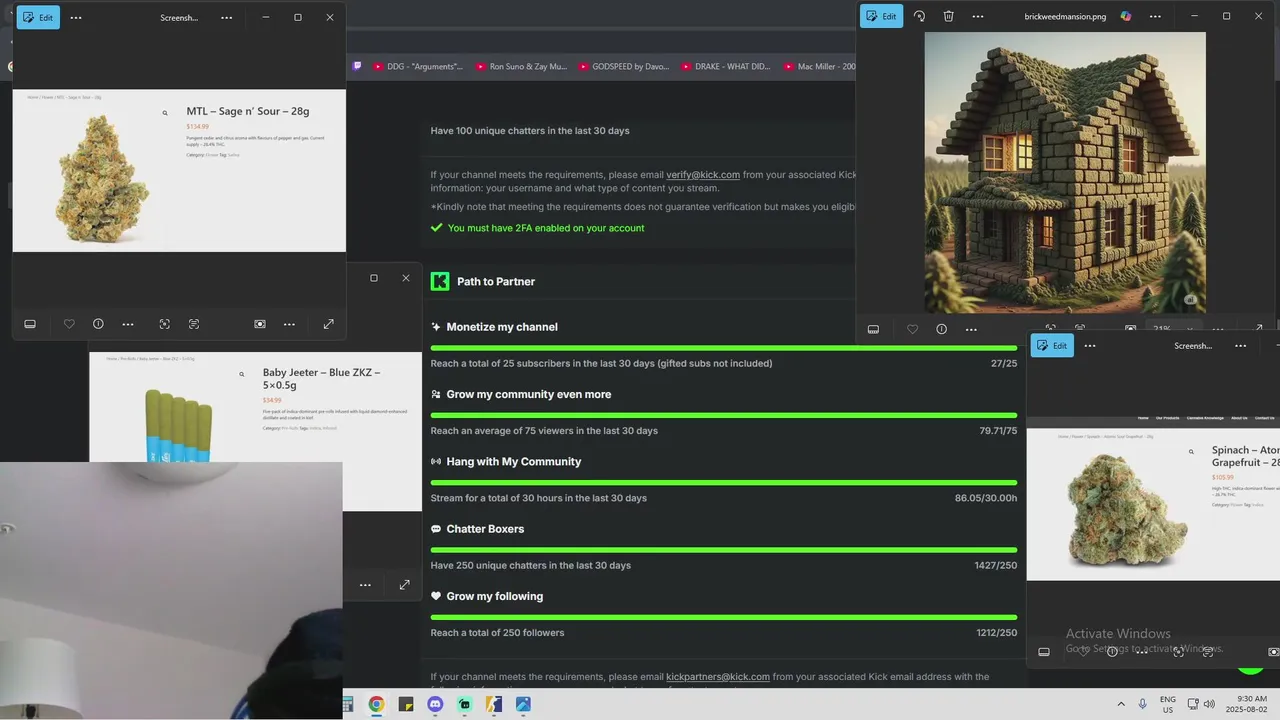
Task: Open more menu beside slideshow icon in MTL window
Action: pos(289,324)
